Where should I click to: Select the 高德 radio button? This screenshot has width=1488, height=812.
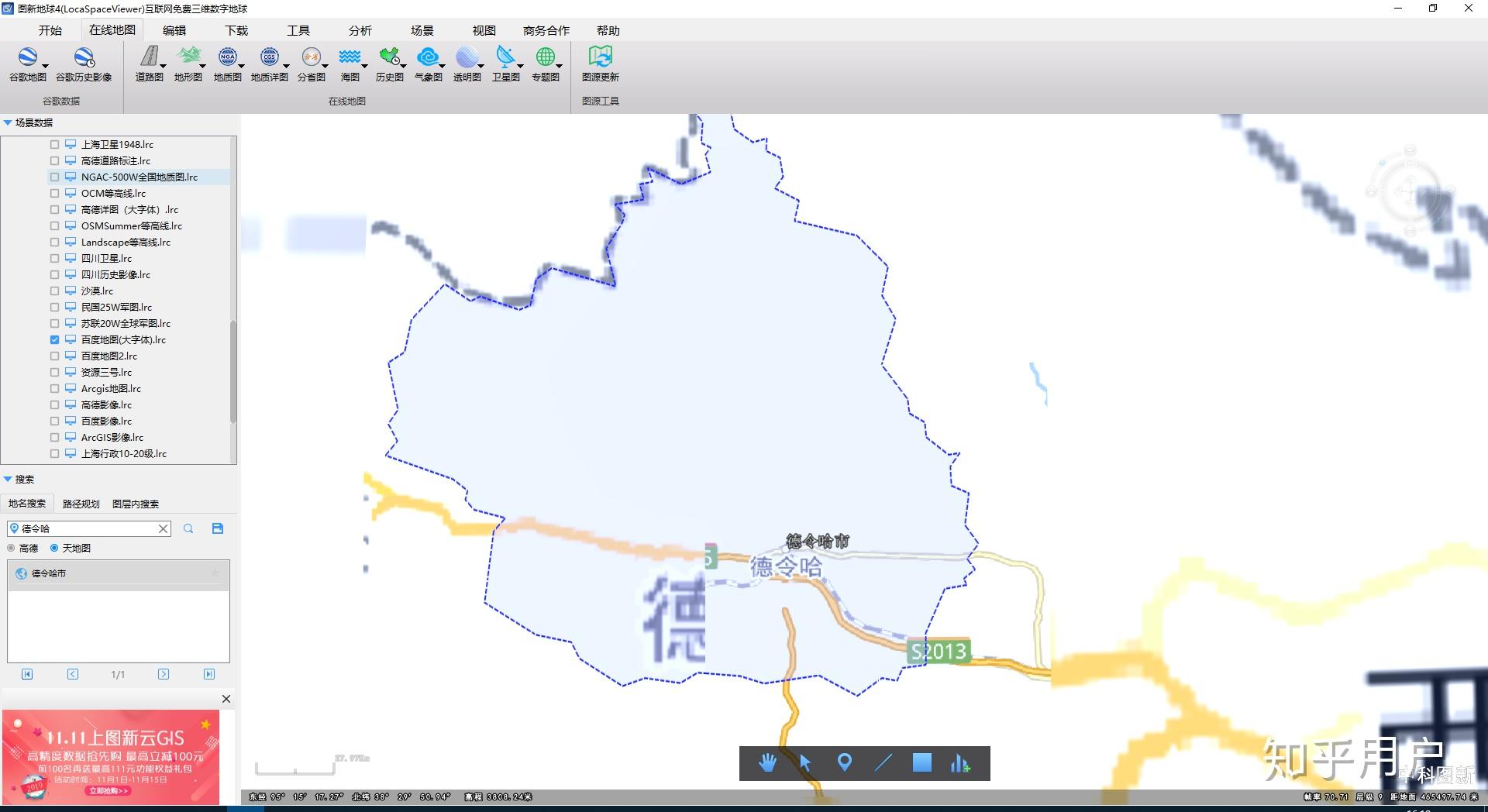[11, 548]
